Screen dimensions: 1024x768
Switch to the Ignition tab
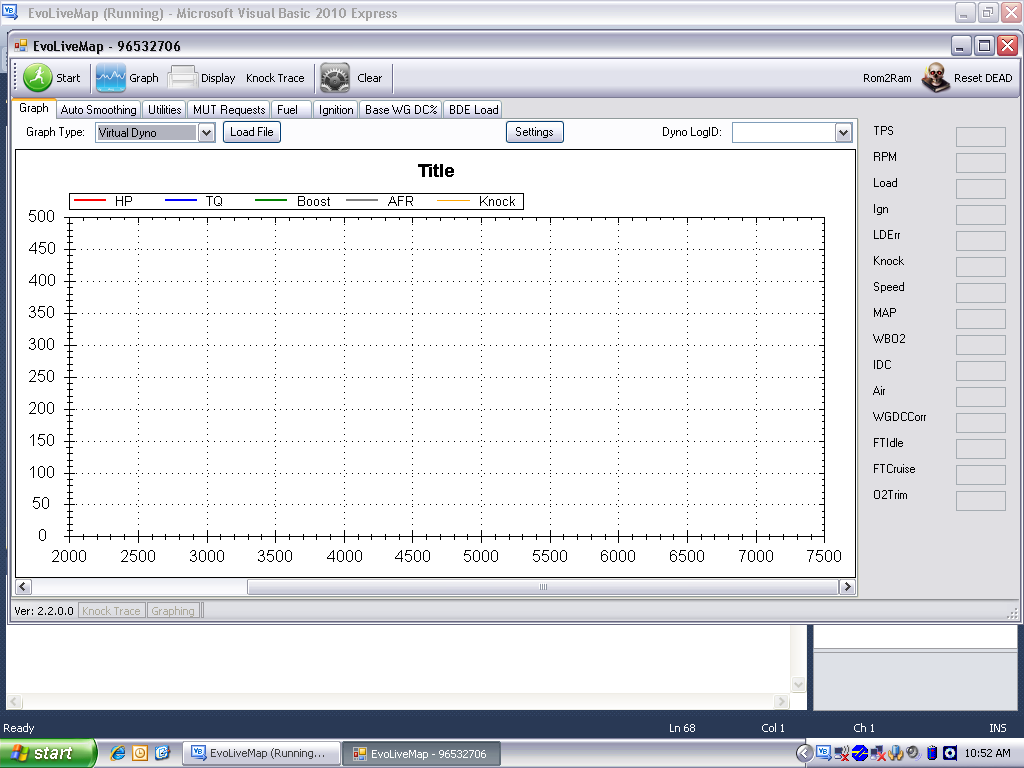336,110
